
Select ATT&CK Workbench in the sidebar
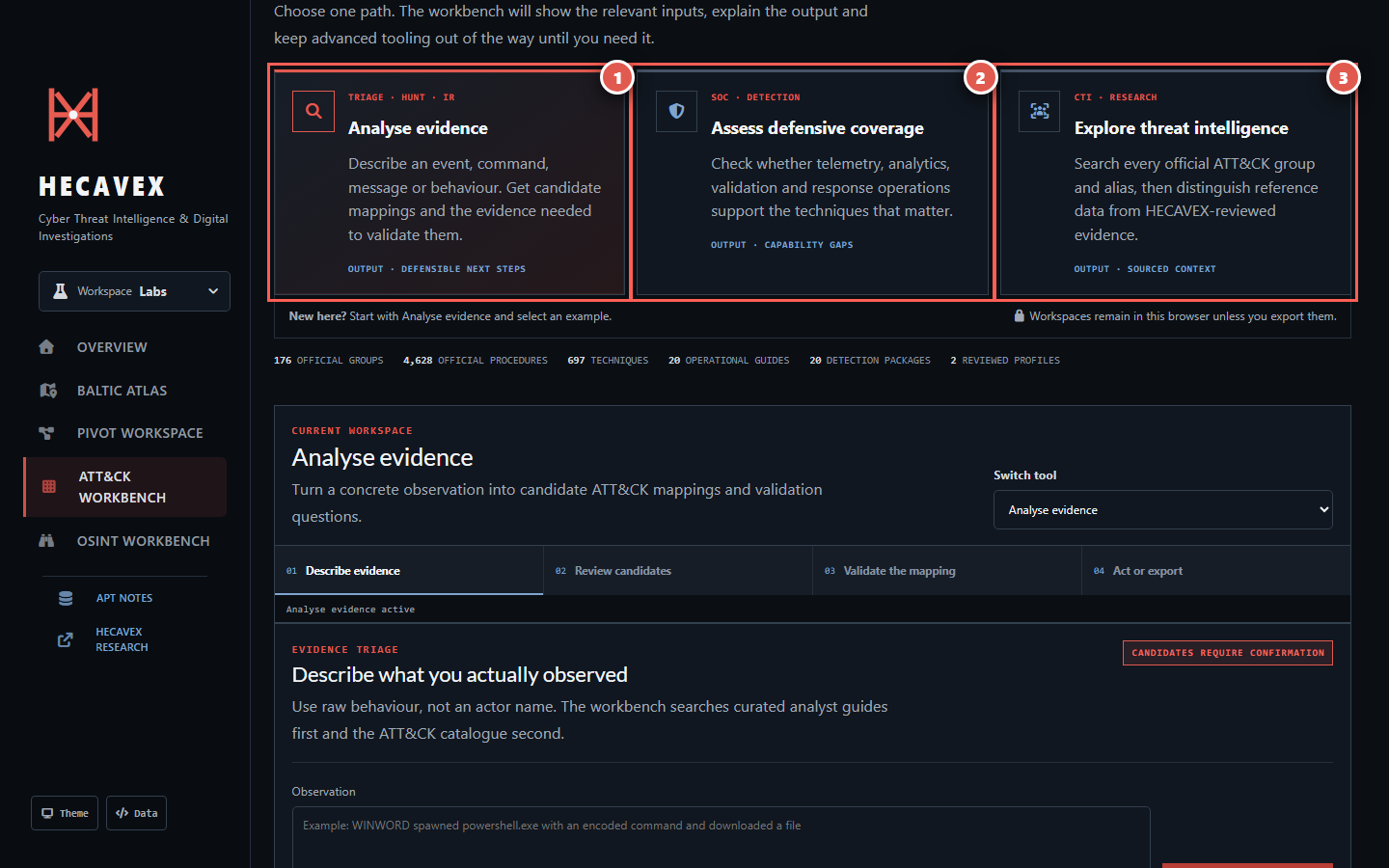coord(125,487)
